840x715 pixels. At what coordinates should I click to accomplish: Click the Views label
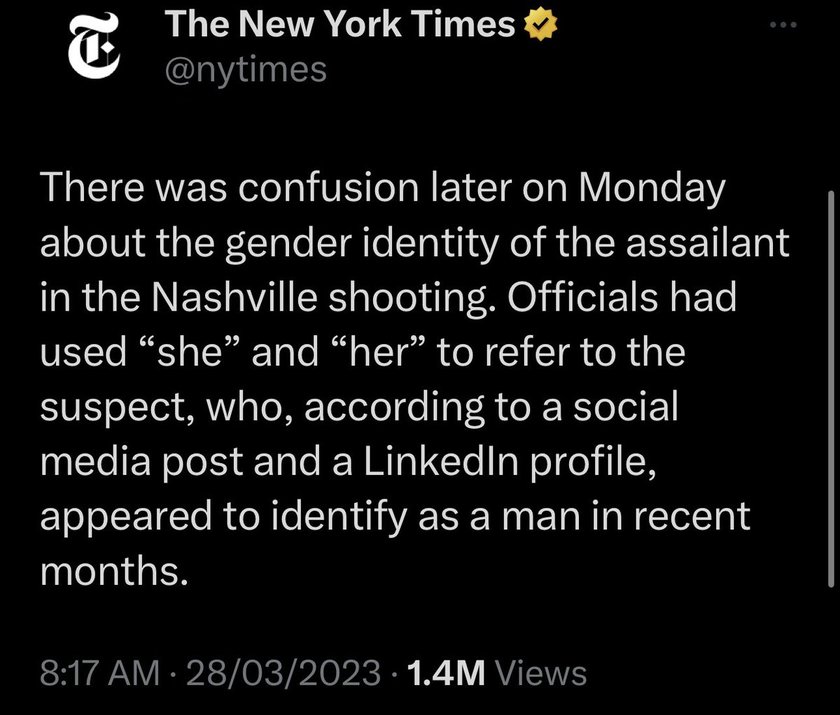pyautogui.click(x=541, y=673)
